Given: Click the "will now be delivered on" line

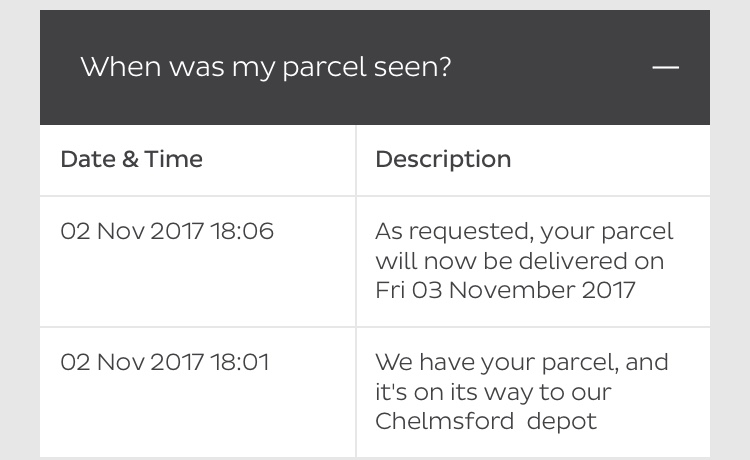Looking at the screenshot, I should 519,261.
